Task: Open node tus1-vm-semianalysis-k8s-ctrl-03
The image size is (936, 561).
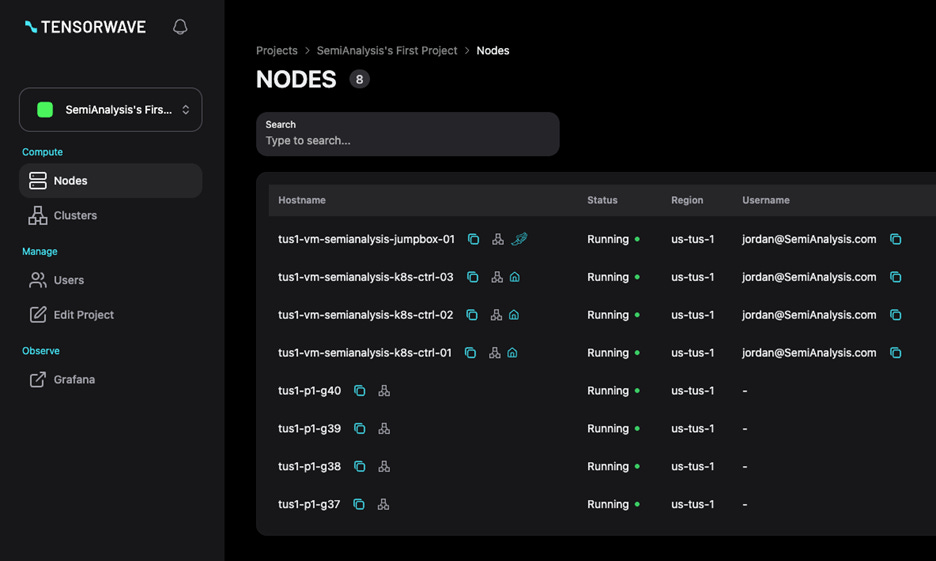Action: pos(365,277)
